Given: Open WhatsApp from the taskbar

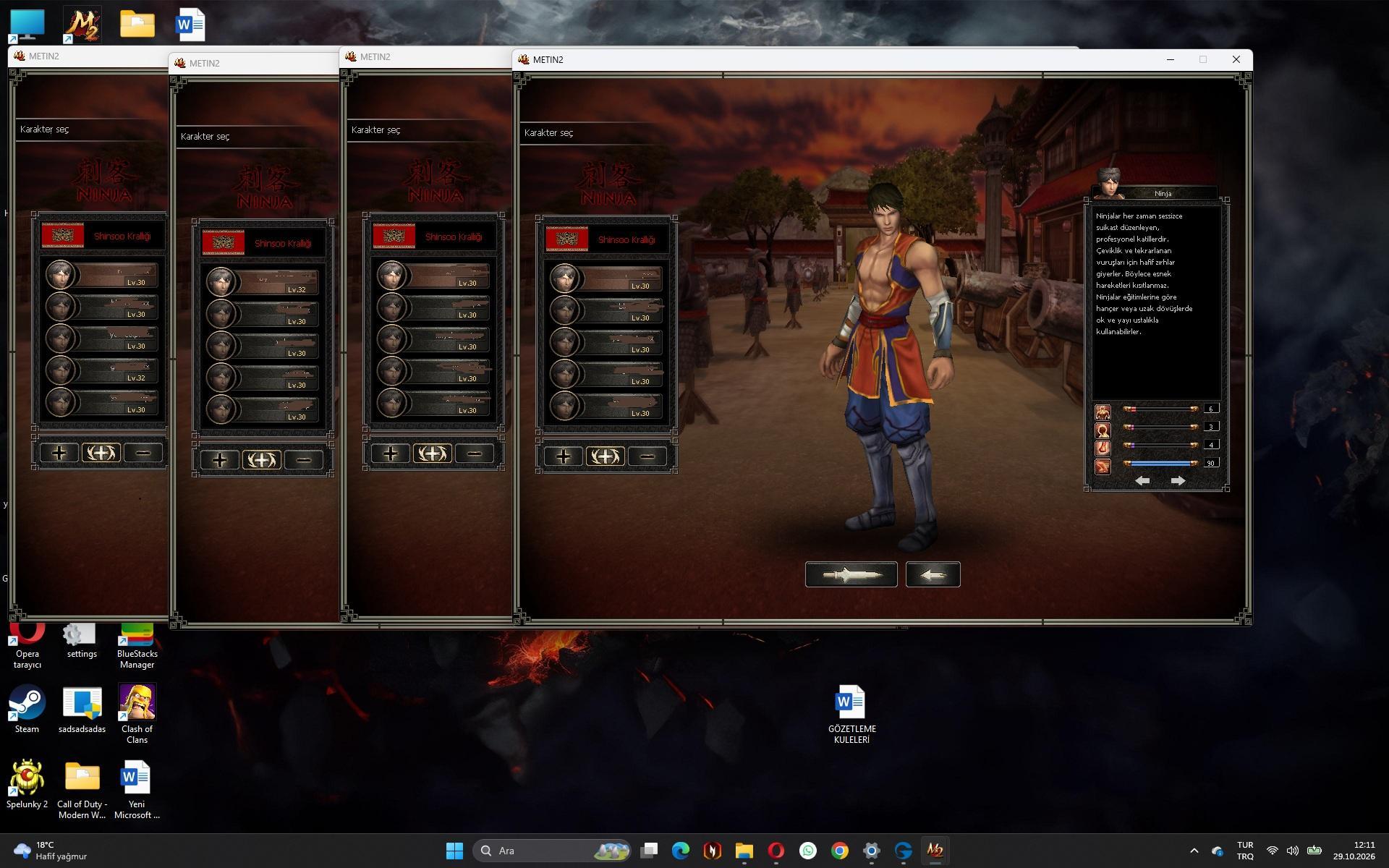Looking at the screenshot, I should coord(807,851).
